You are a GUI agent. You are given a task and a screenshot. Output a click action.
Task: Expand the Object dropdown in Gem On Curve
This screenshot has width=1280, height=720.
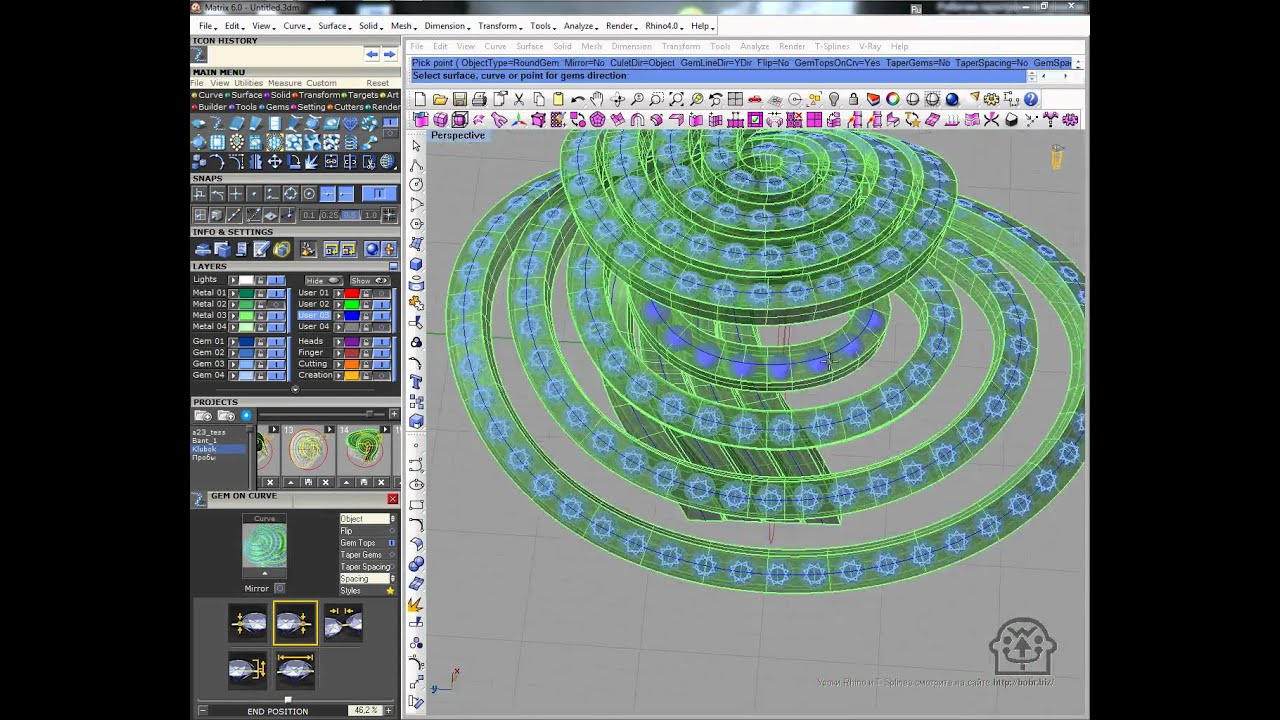pos(392,519)
